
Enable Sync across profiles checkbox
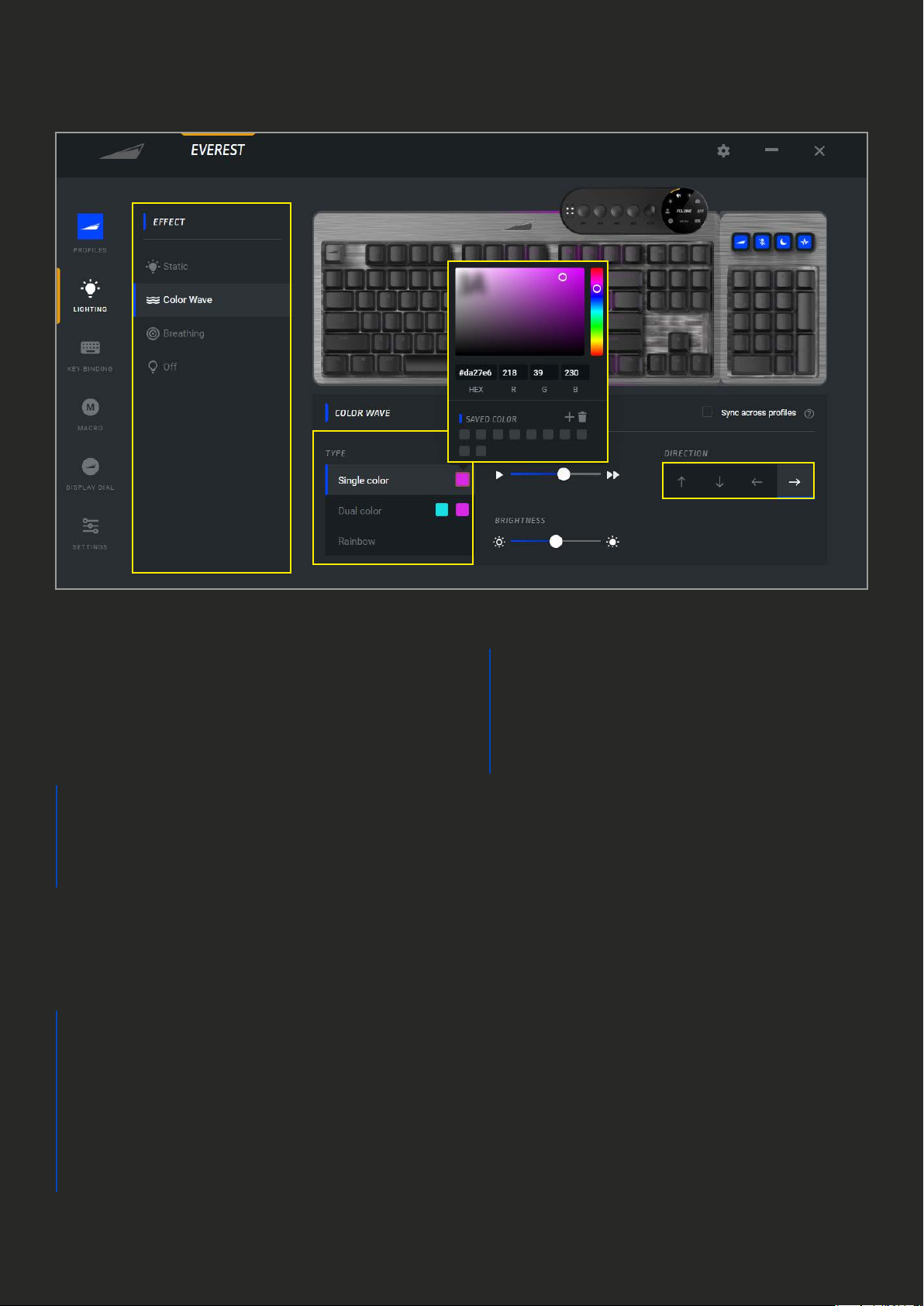coord(707,412)
